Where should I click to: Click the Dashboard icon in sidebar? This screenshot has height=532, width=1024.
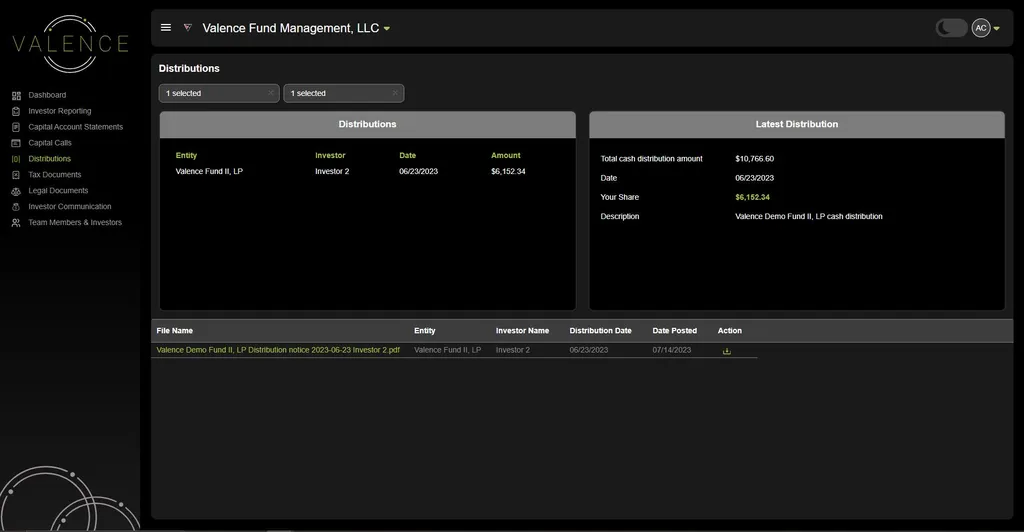pyautogui.click(x=16, y=95)
